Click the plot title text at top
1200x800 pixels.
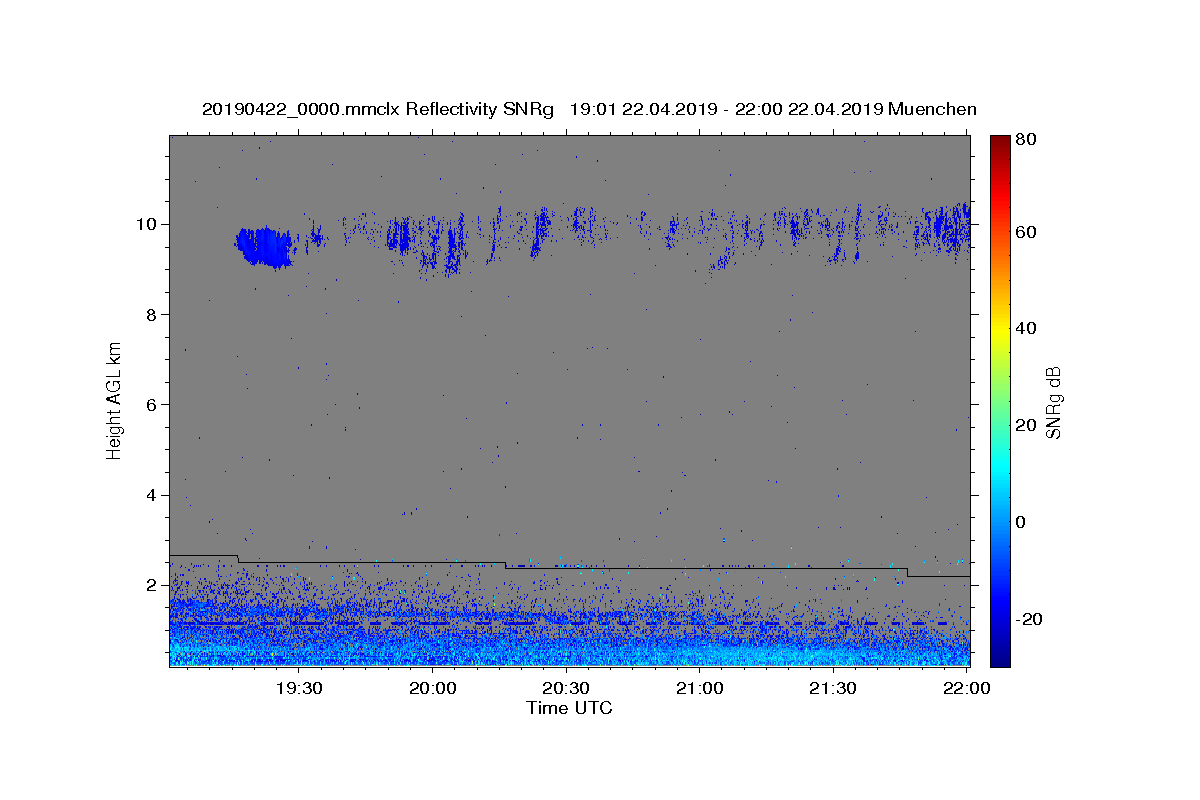tap(589, 109)
